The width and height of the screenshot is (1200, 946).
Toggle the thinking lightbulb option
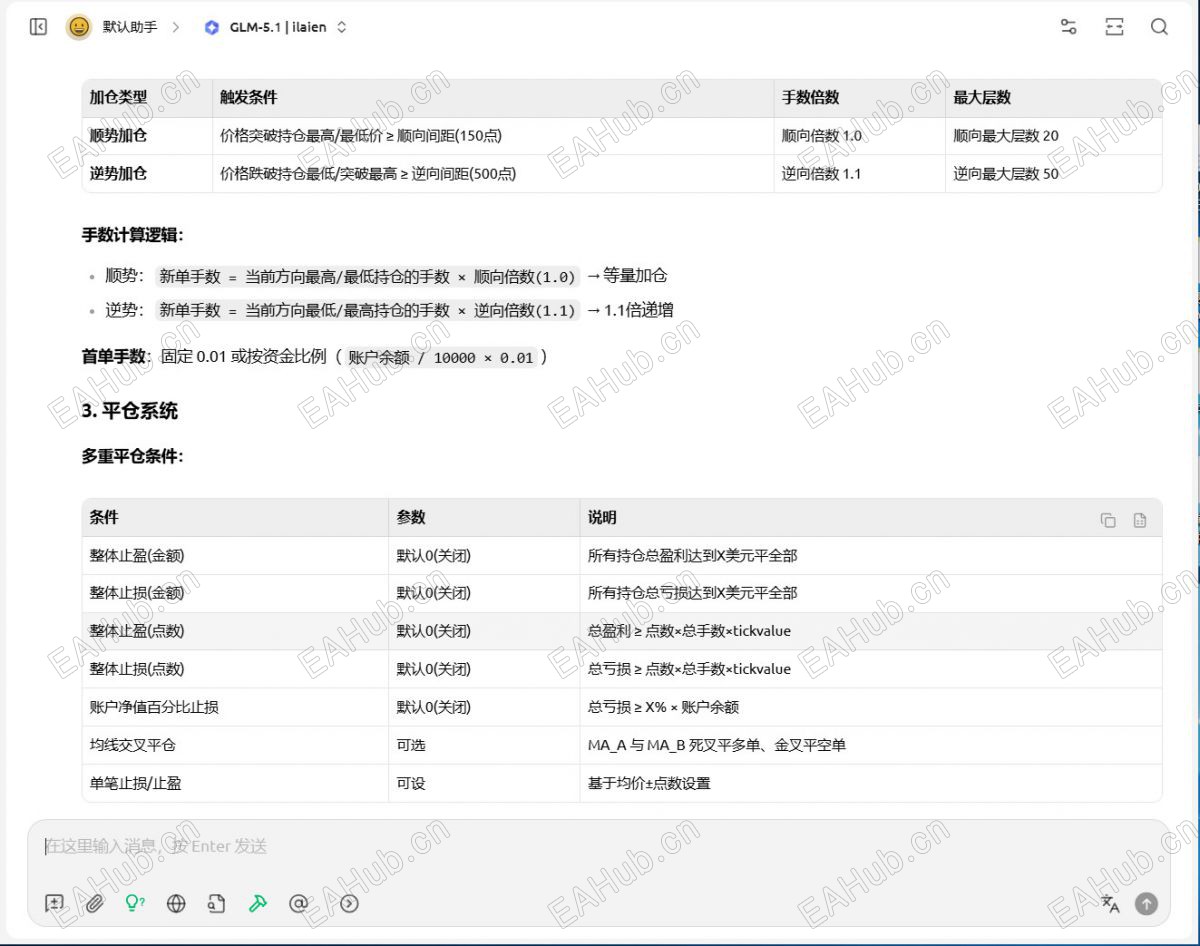click(x=135, y=903)
